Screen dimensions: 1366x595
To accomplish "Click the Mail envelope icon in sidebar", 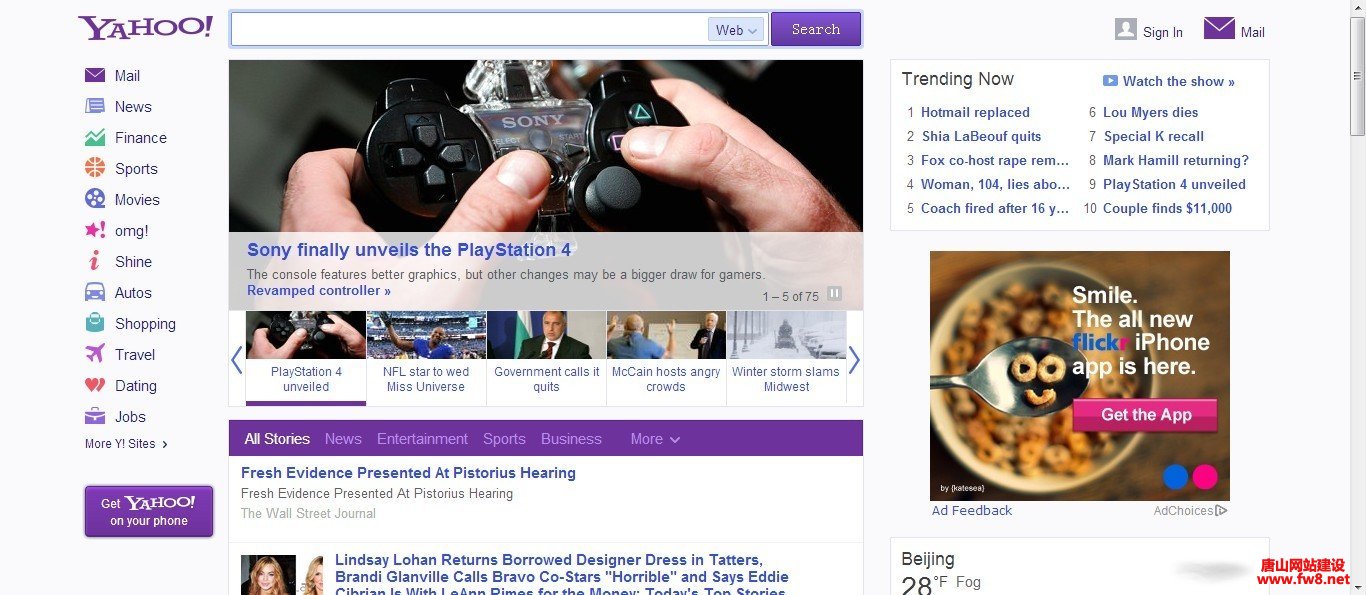I will pos(95,75).
